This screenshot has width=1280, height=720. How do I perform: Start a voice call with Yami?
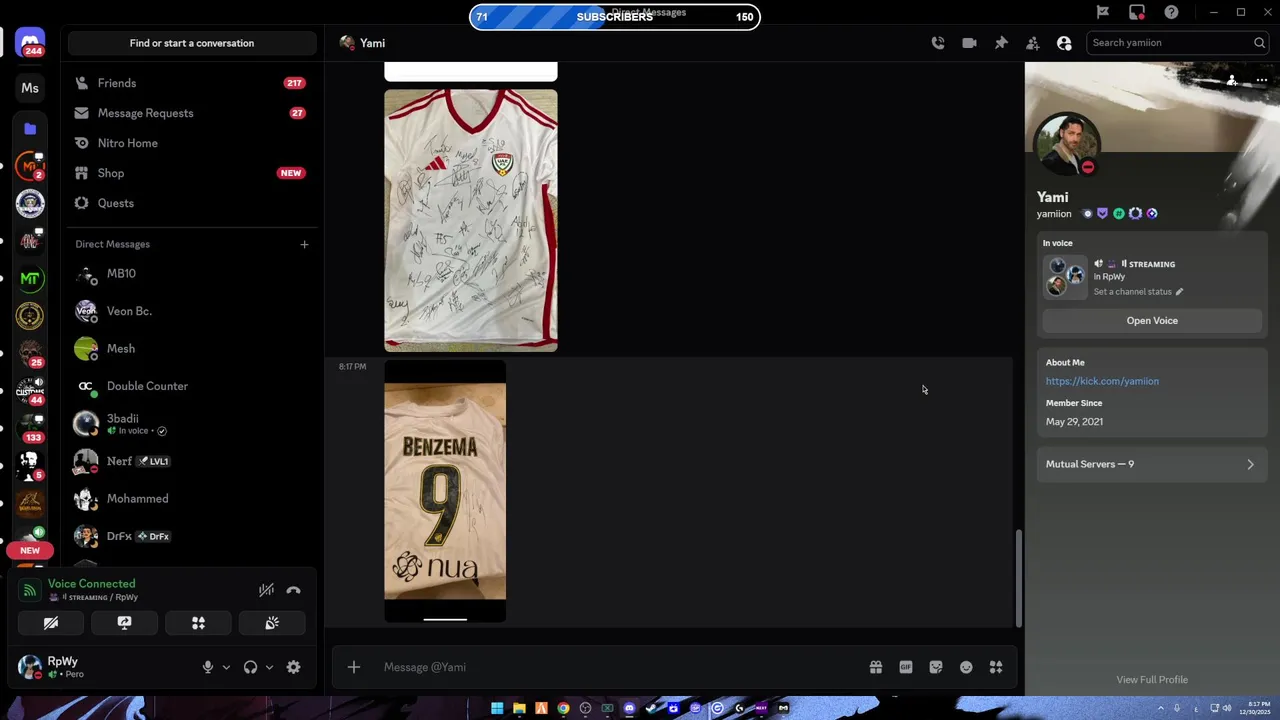pos(937,43)
